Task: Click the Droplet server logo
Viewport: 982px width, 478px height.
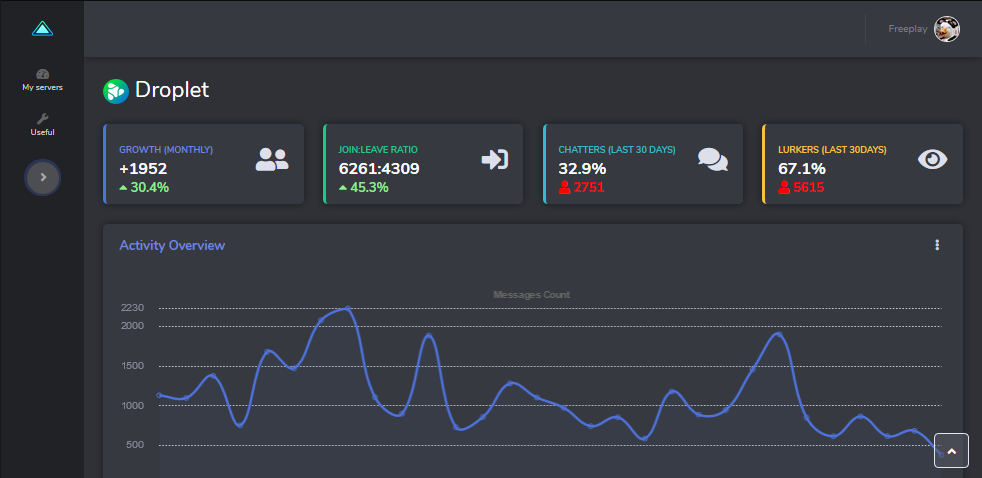Action: click(115, 91)
